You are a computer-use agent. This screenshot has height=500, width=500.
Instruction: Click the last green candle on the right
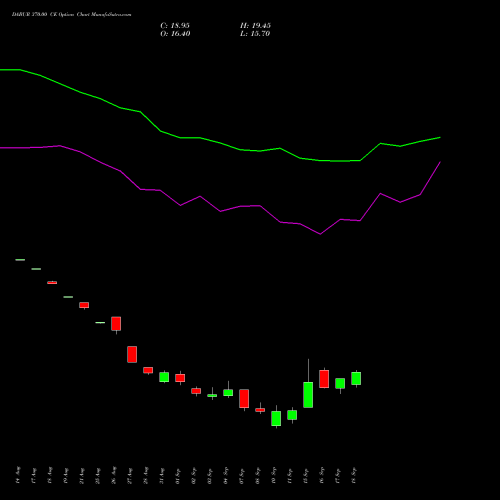point(356,378)
